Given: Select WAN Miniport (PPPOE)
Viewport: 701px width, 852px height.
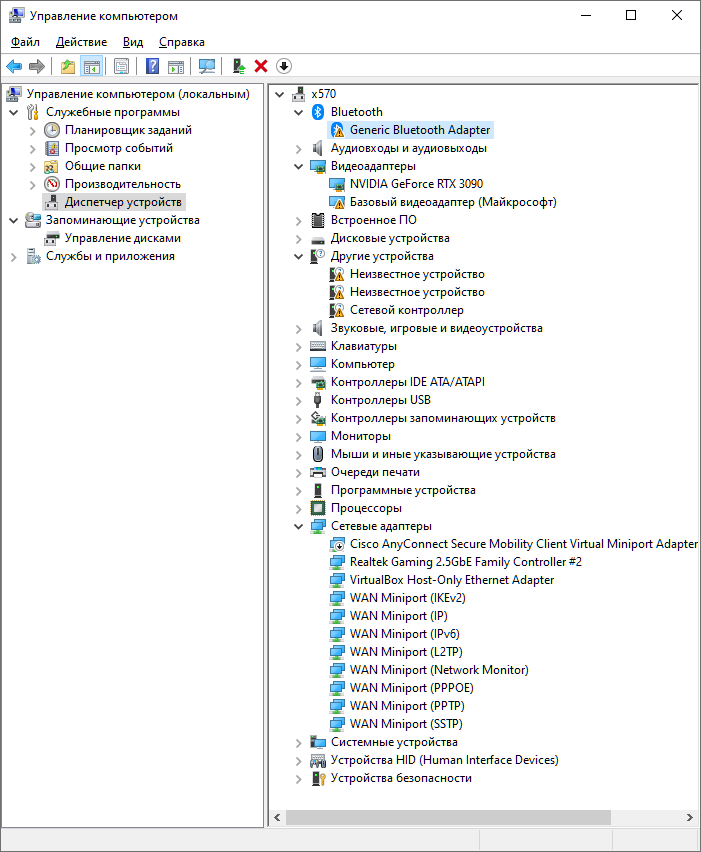Looking at the screenshot, I should tap(411, 688).
